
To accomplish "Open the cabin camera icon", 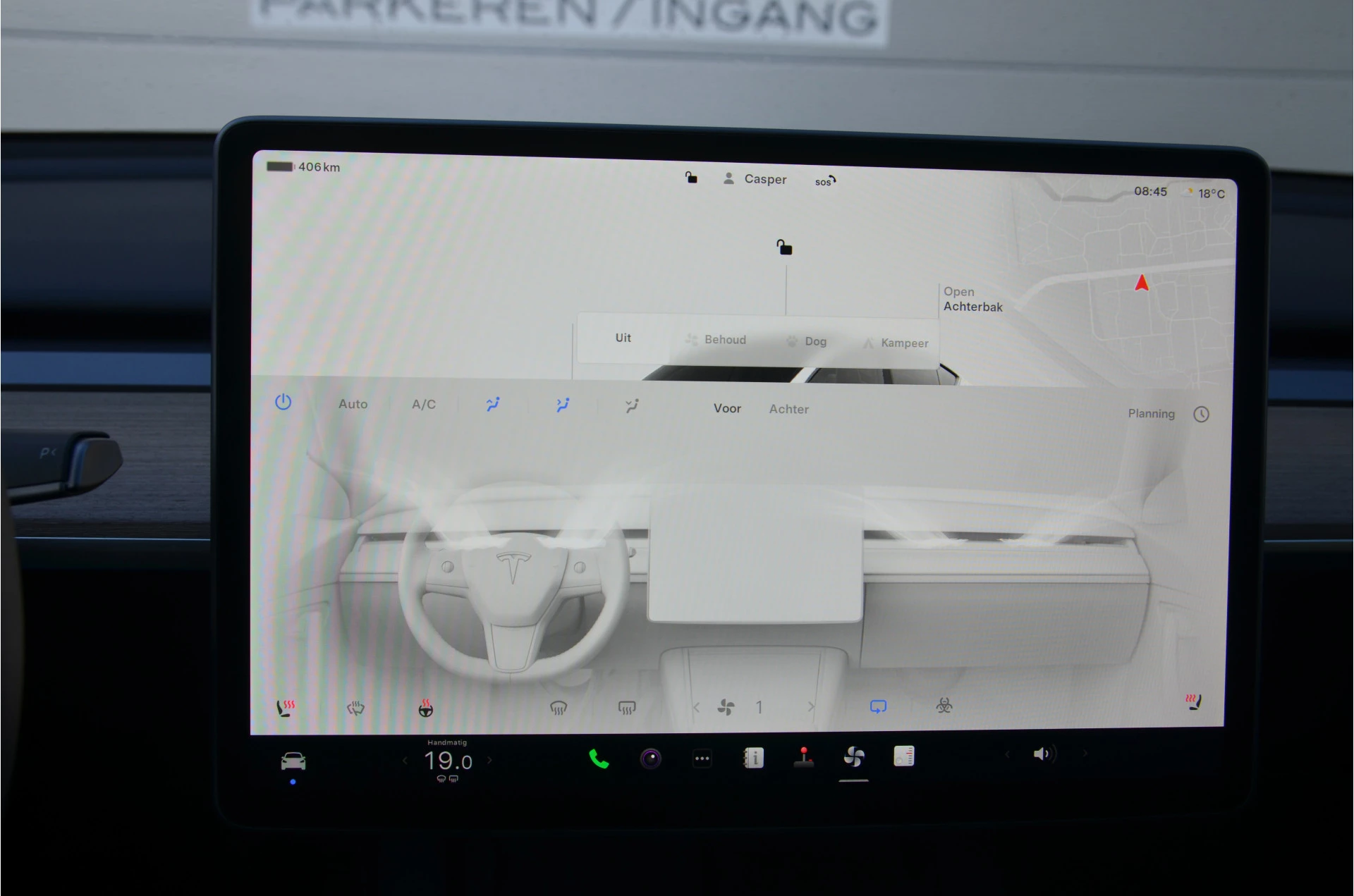I will [649, 759].
